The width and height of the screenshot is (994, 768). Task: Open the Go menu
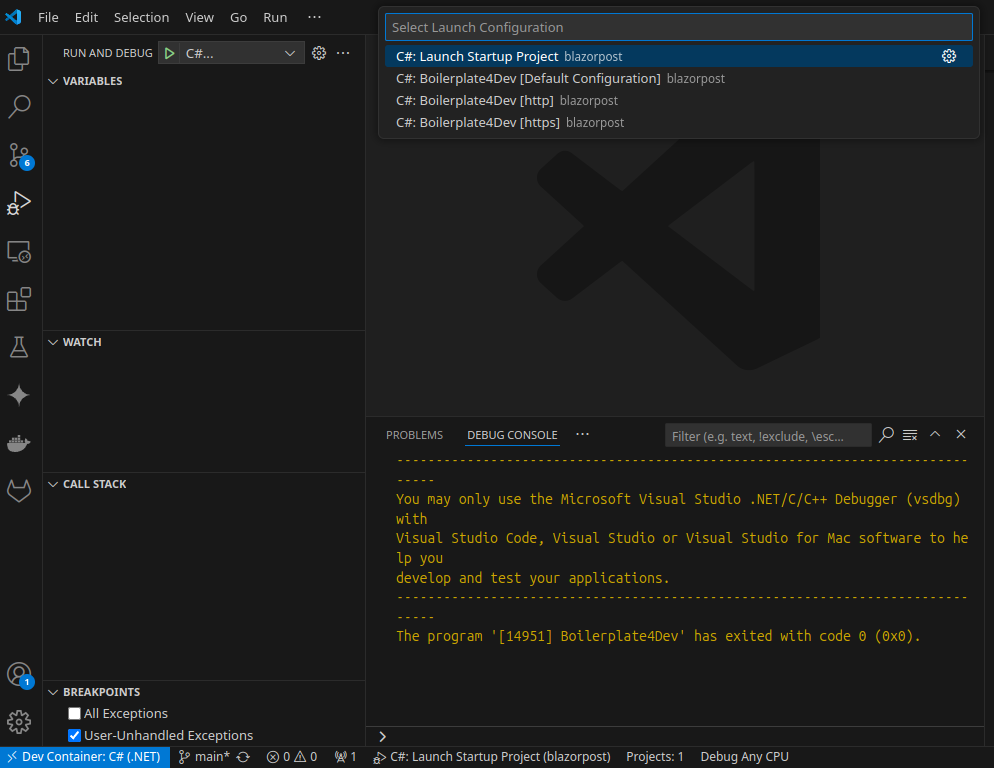coord(238,17)
